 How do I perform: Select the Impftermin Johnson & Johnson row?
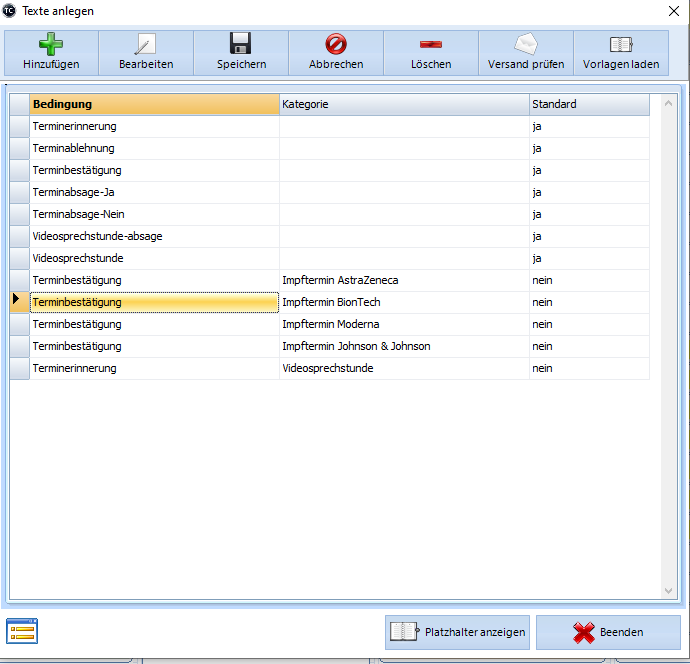[356, 346]
